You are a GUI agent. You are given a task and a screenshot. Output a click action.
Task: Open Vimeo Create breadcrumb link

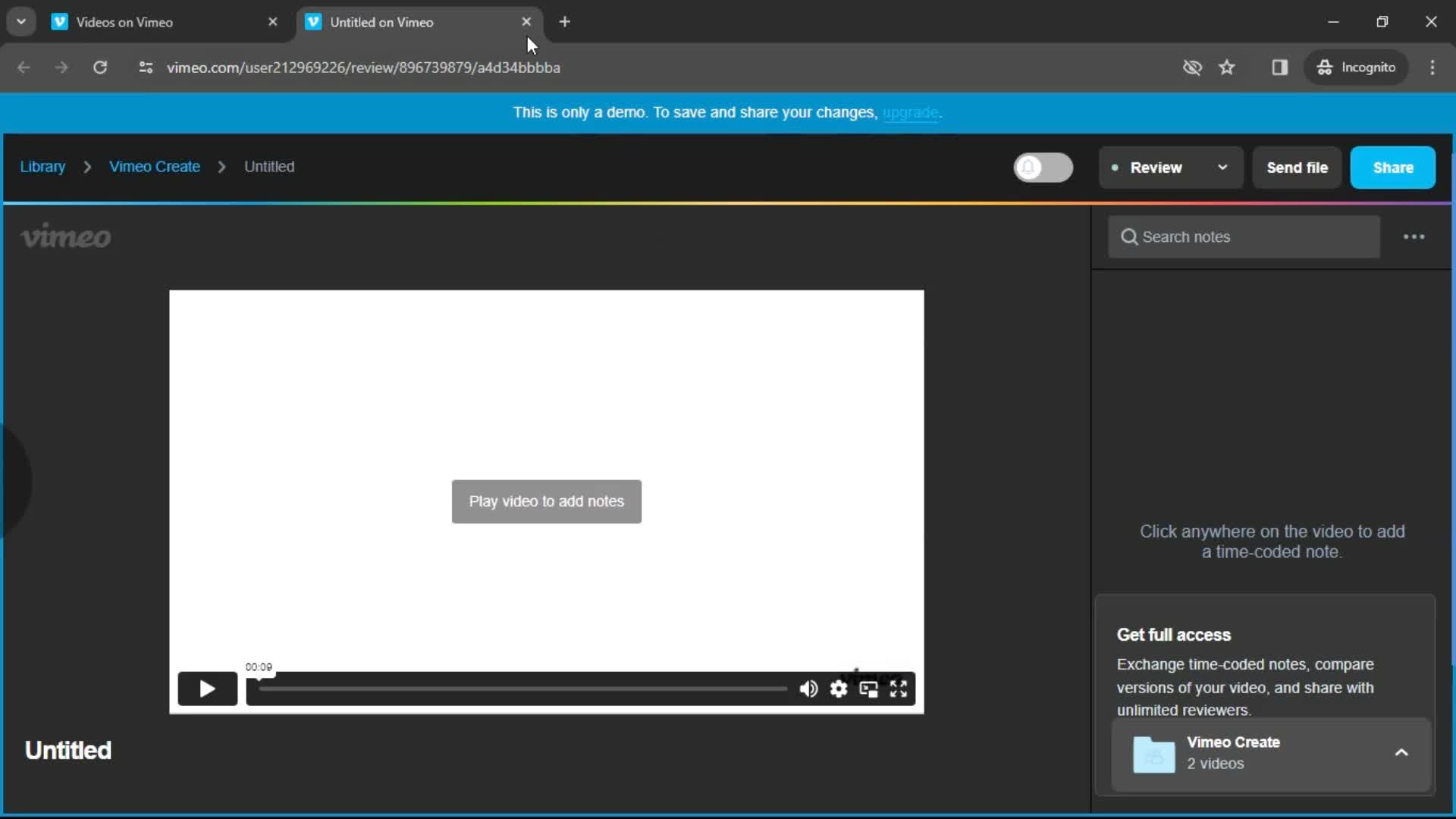(155, 167)
